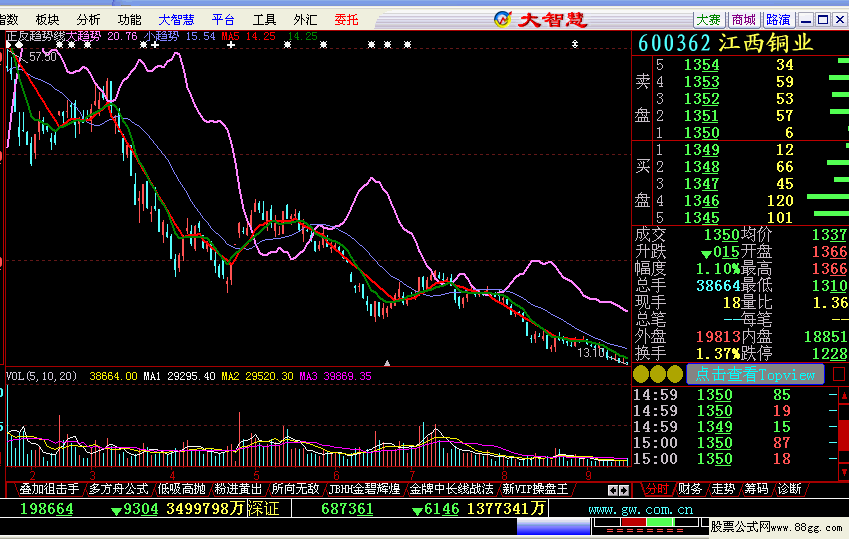Switch to the 所向无敌 tab

tap(295, 489)
